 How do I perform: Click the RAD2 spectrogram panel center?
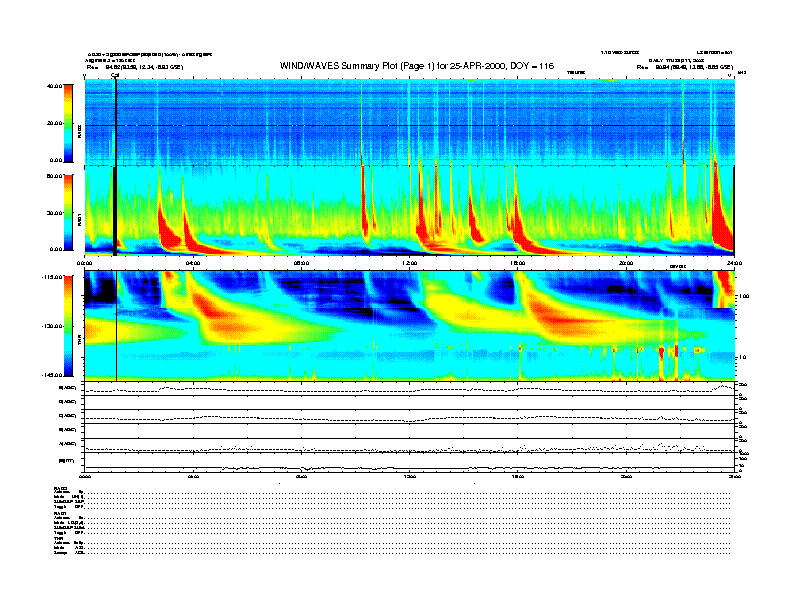coord(409,122)
